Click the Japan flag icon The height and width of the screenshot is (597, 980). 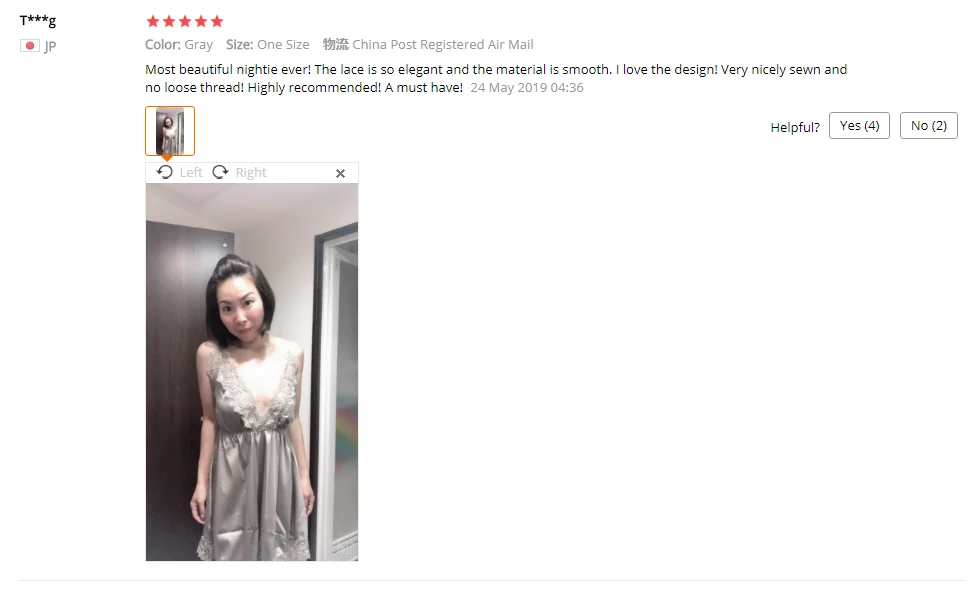click(29, 46)
